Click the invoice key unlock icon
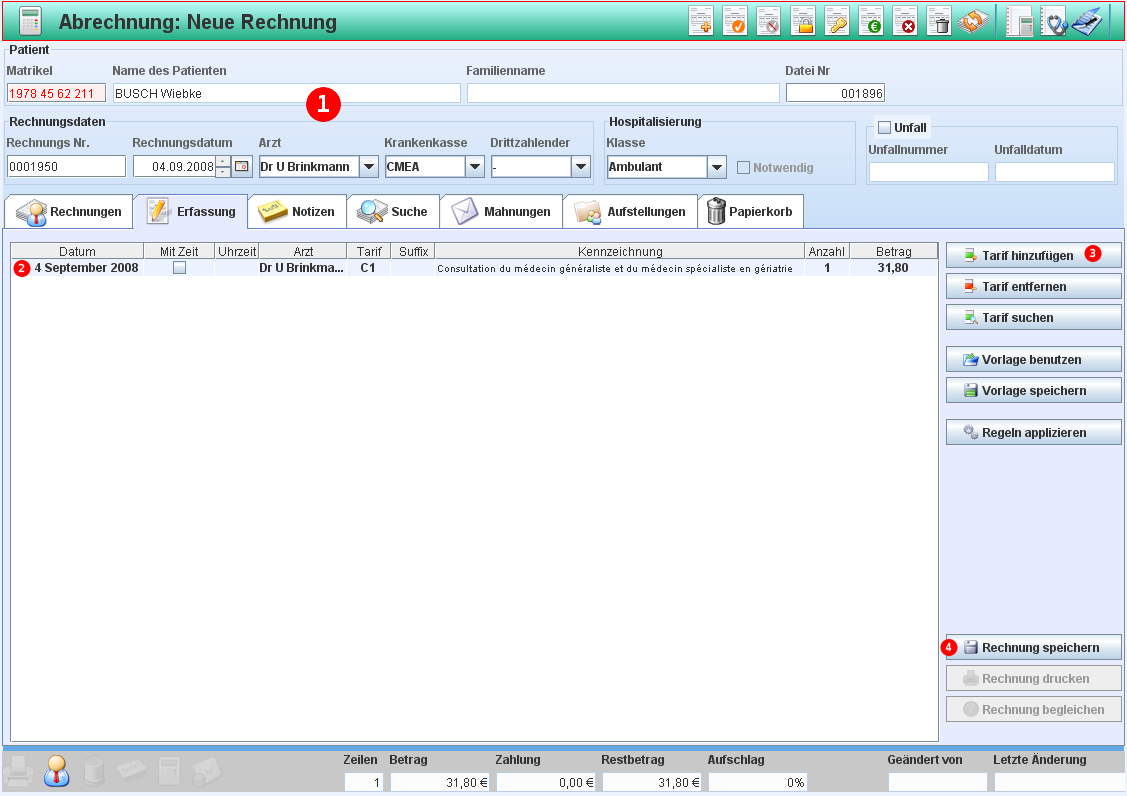Viewport: 1127px width, 796px height. coord(837,22)
